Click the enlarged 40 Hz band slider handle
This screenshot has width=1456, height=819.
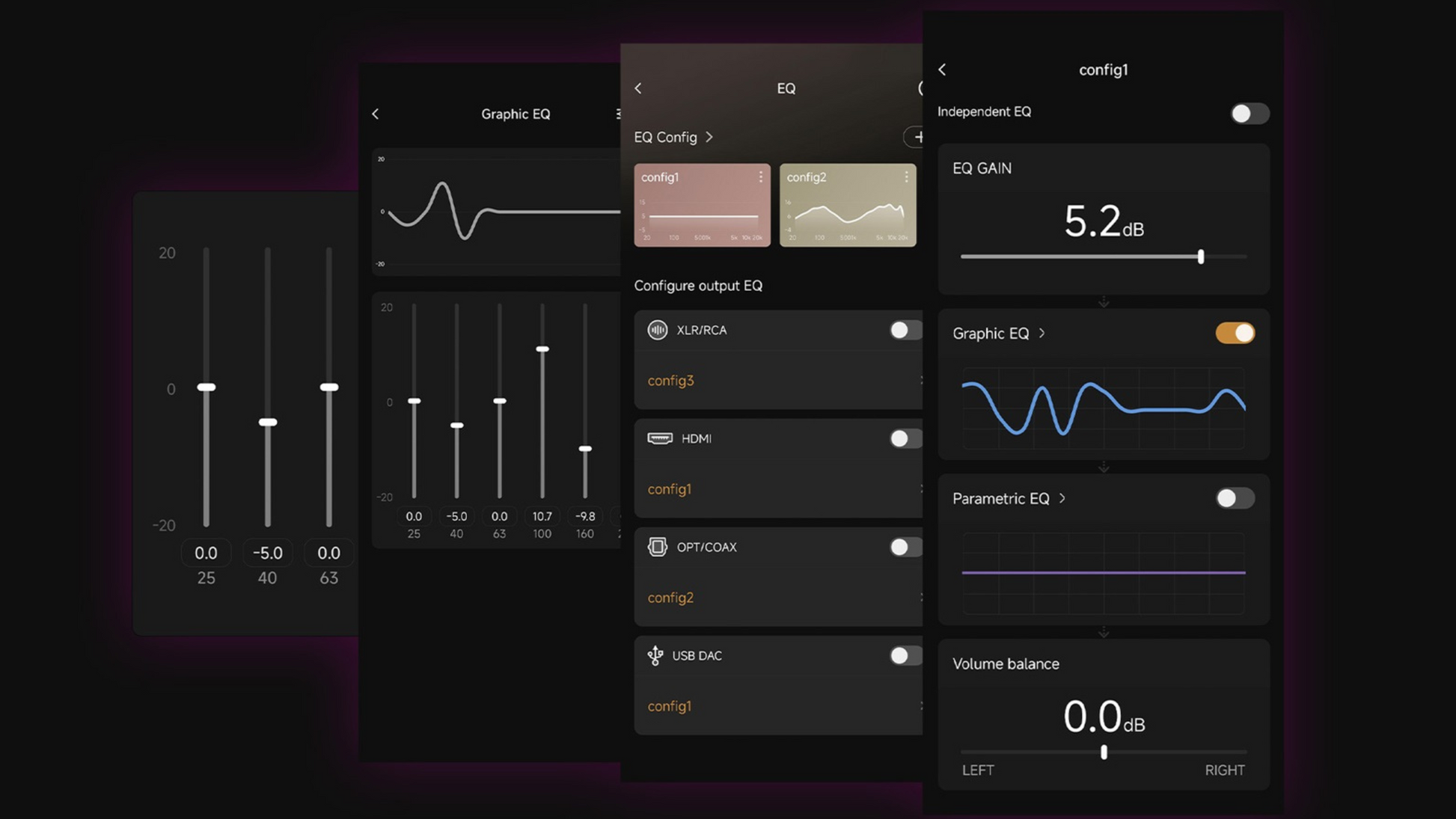click(268, 423)
